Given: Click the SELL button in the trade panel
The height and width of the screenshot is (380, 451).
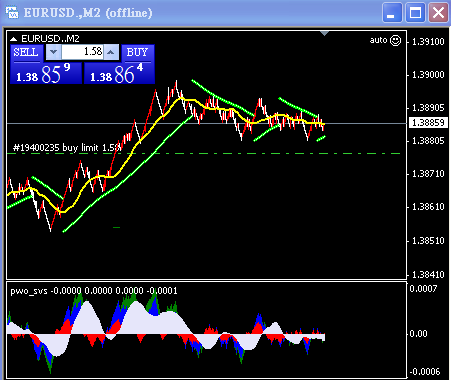Looking at the screenshot, I should 26,53.
